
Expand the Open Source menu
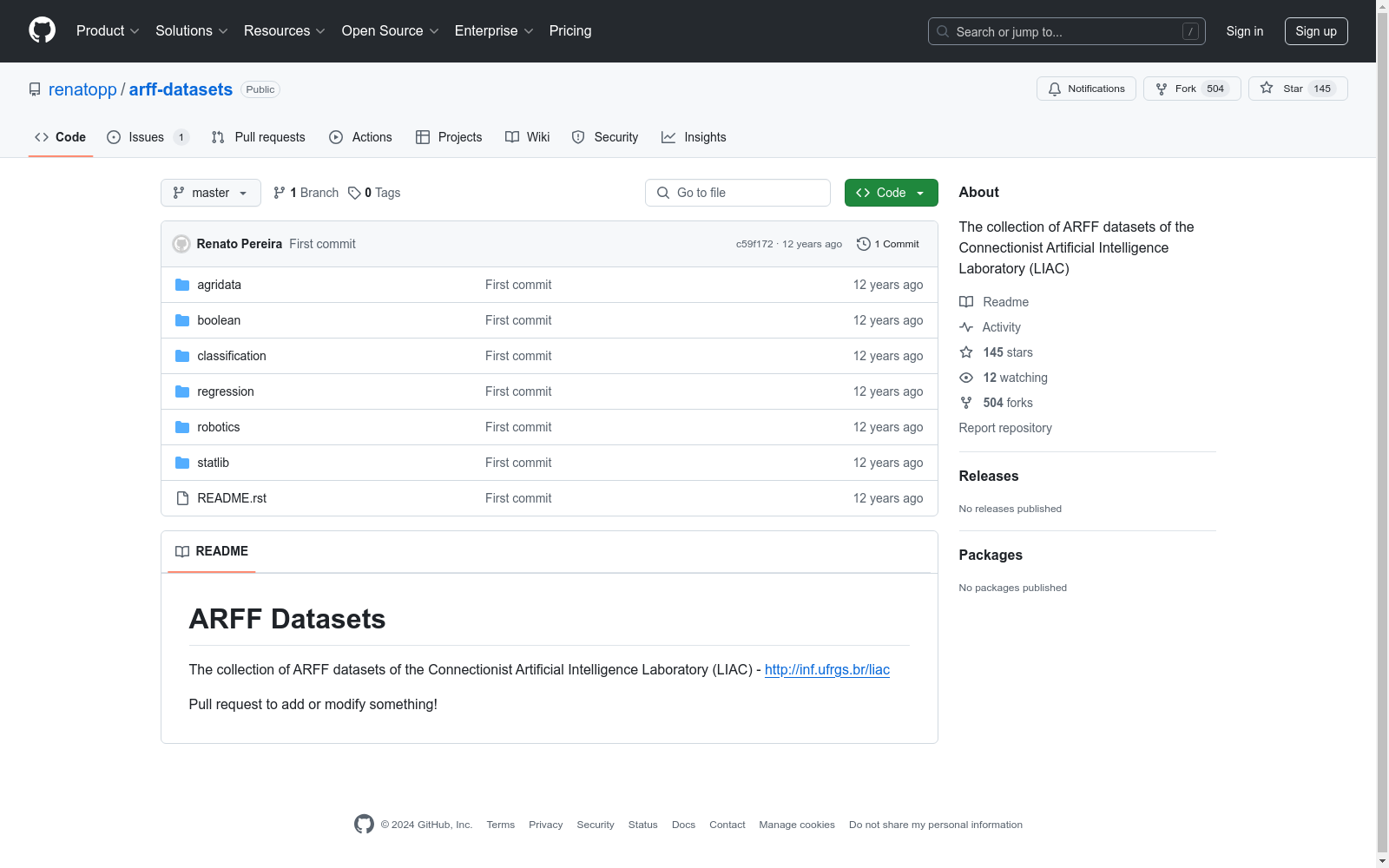coord(391,31)
